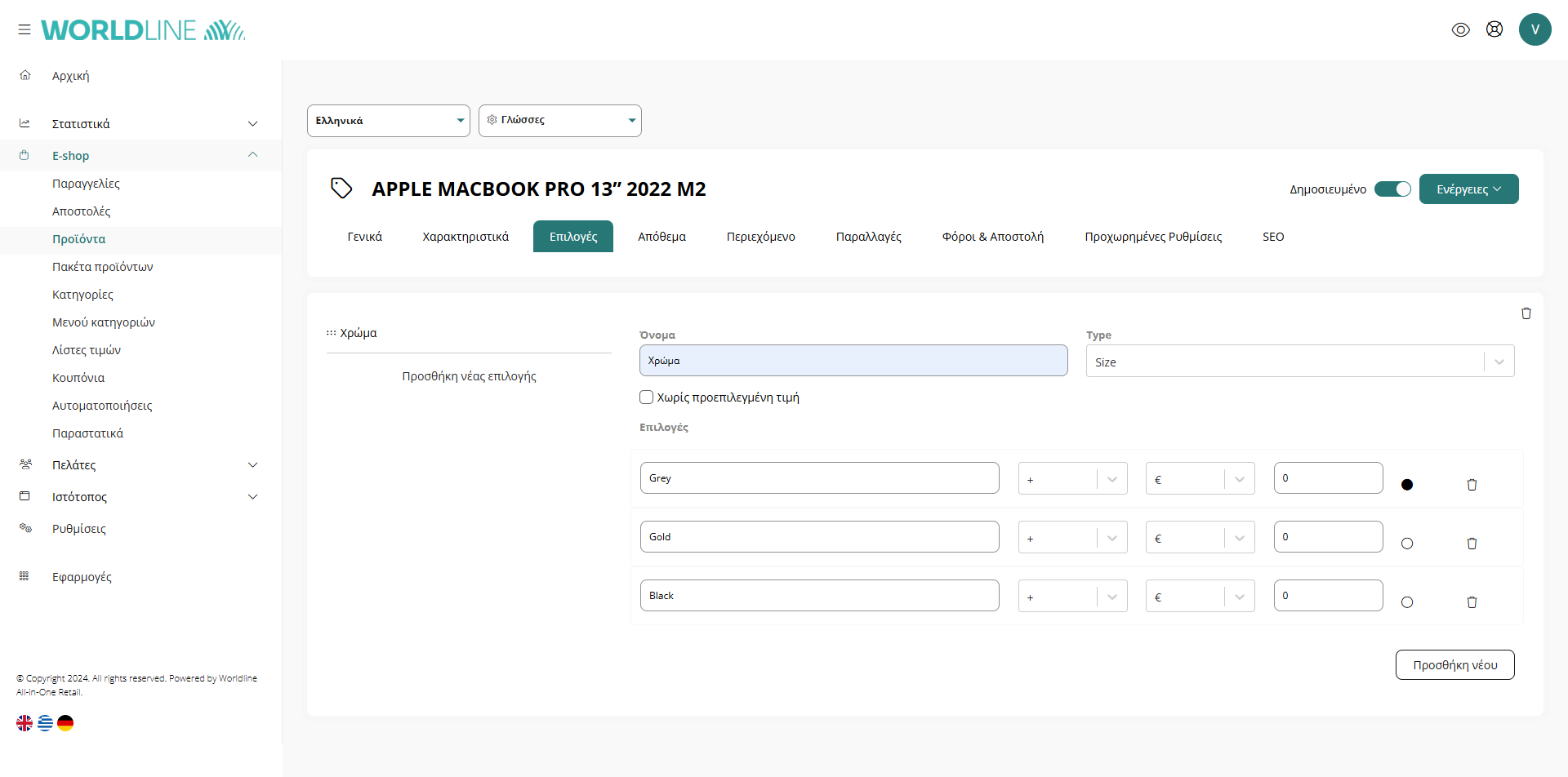Click the Προσθήκη νέας επιλογής link
The height and width of the screenshot is (777, 1568).
pyautogui.click(x=469, y=376)
